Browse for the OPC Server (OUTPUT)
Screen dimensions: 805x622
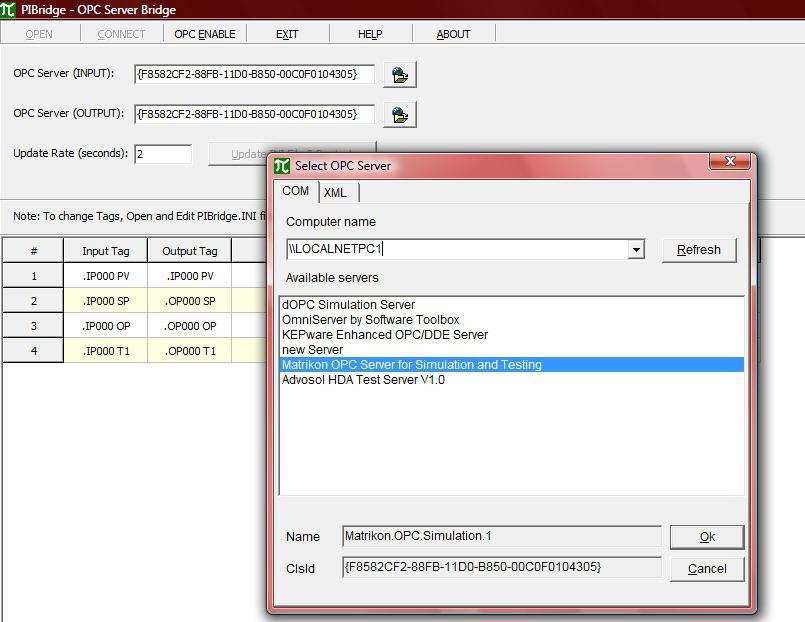pyautogui.click(x=399, y=114)
